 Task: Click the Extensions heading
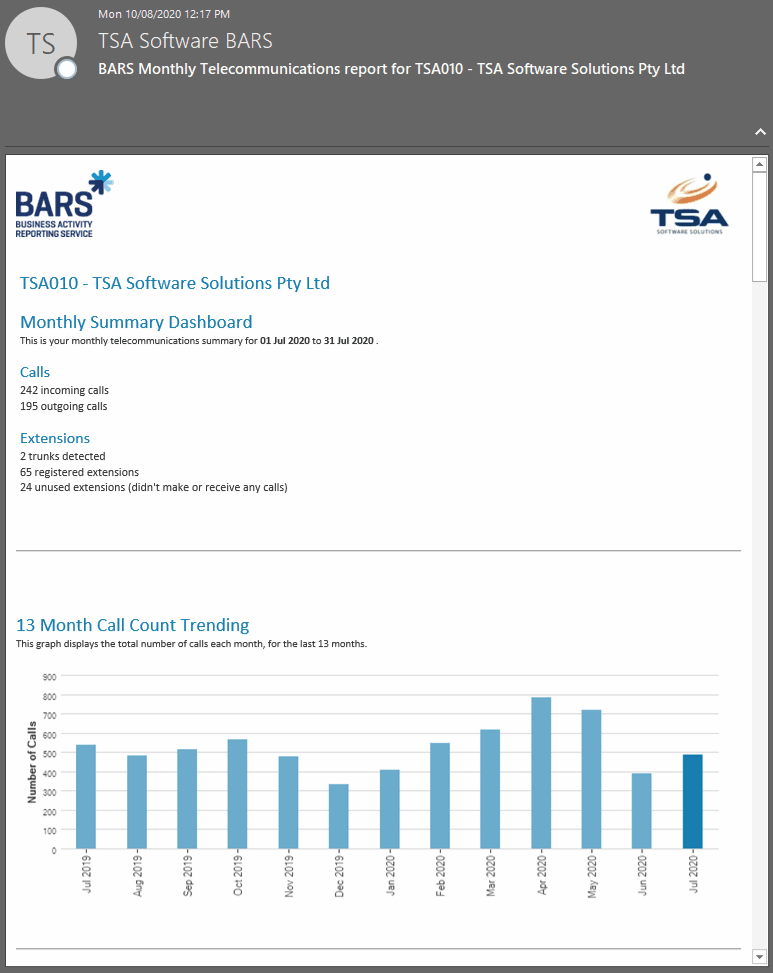[x=55, y=438]
